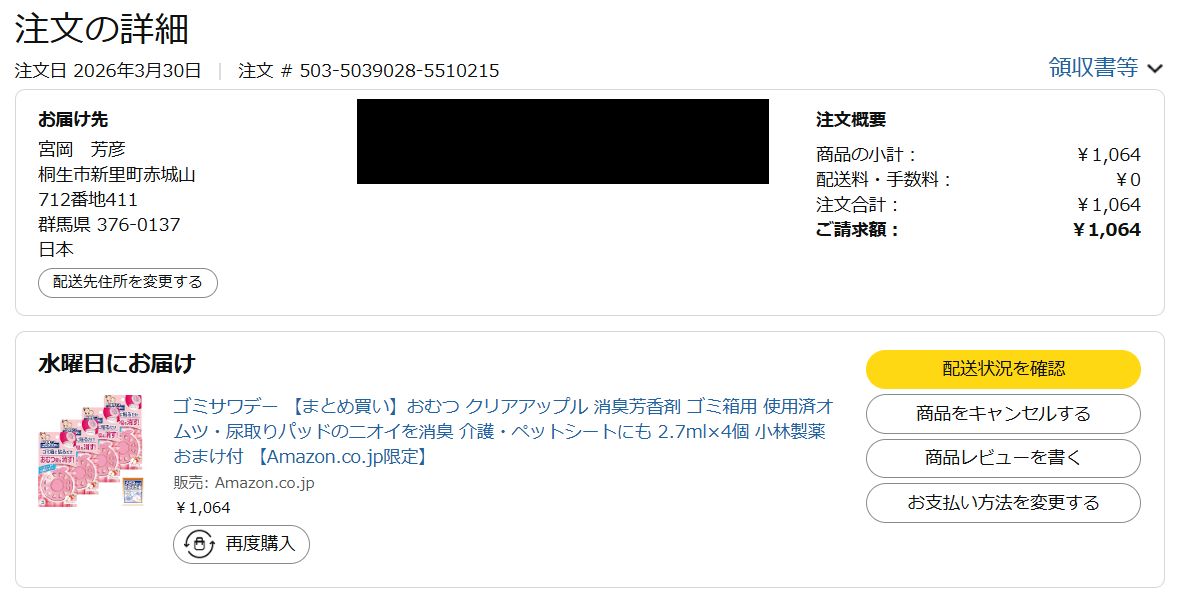Screen dimensions: 1180x603
Task: Open the ゴミサワデー product title link
Action: [503, 431]
